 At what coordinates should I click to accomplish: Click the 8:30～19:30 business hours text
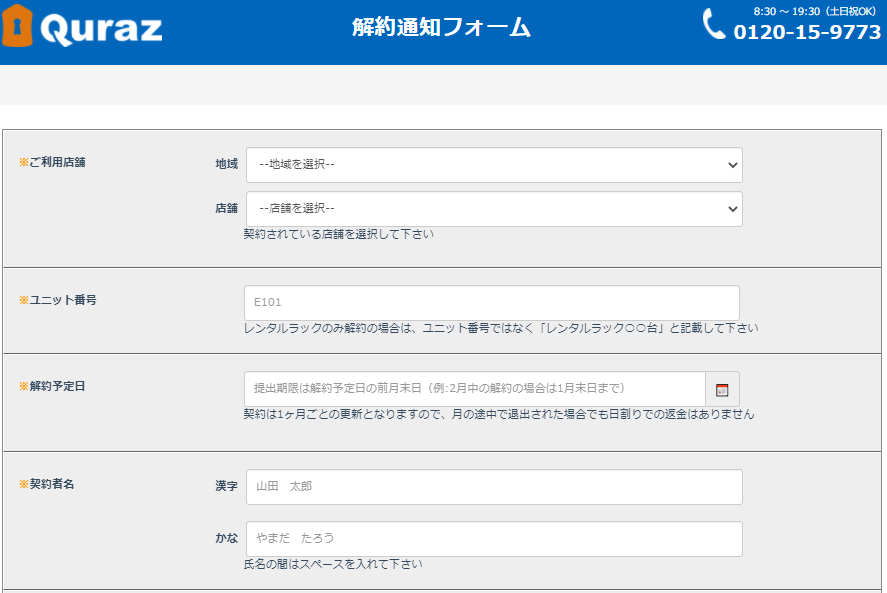[x=814, y=11]
